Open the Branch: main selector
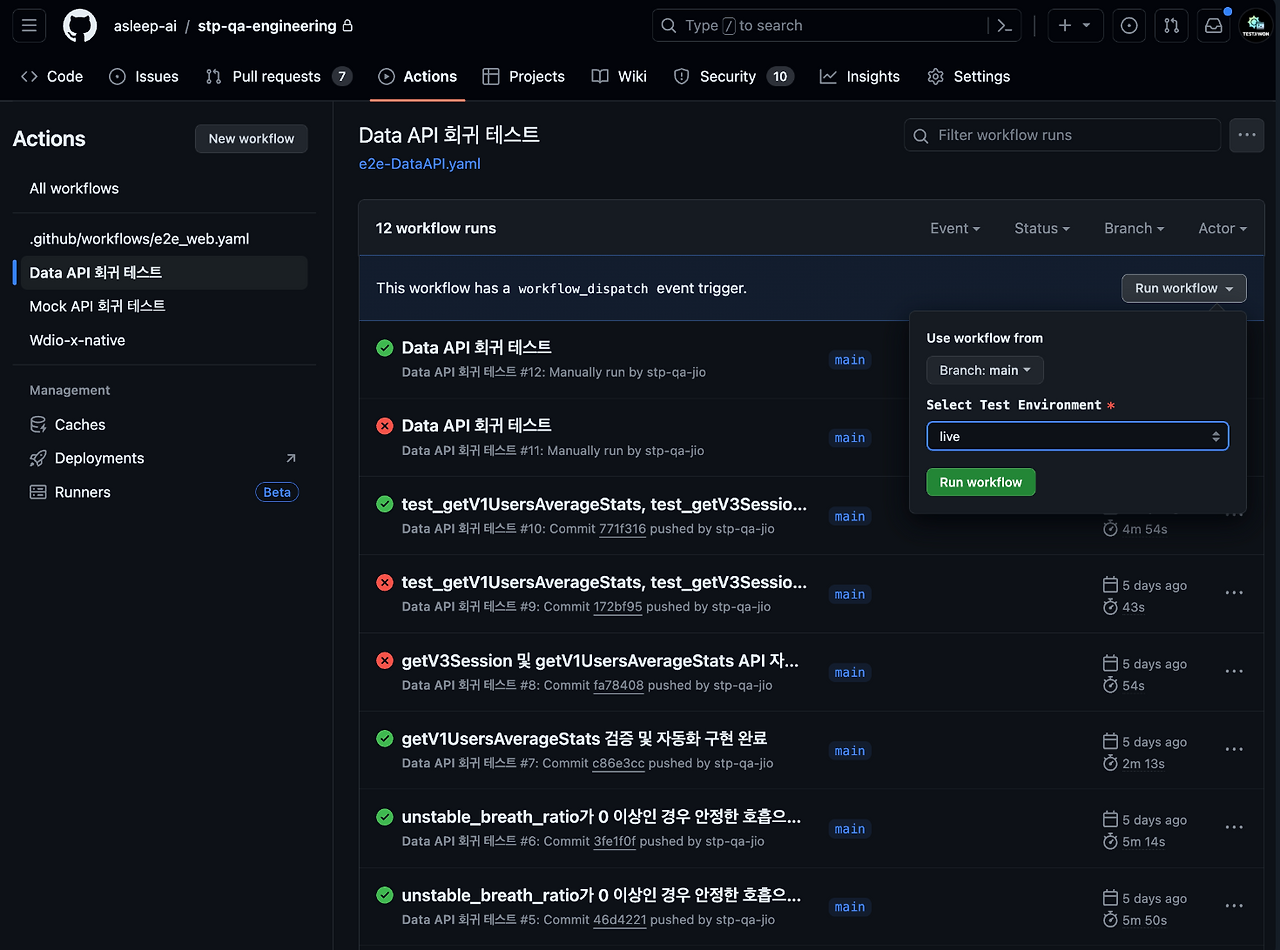 985,370
